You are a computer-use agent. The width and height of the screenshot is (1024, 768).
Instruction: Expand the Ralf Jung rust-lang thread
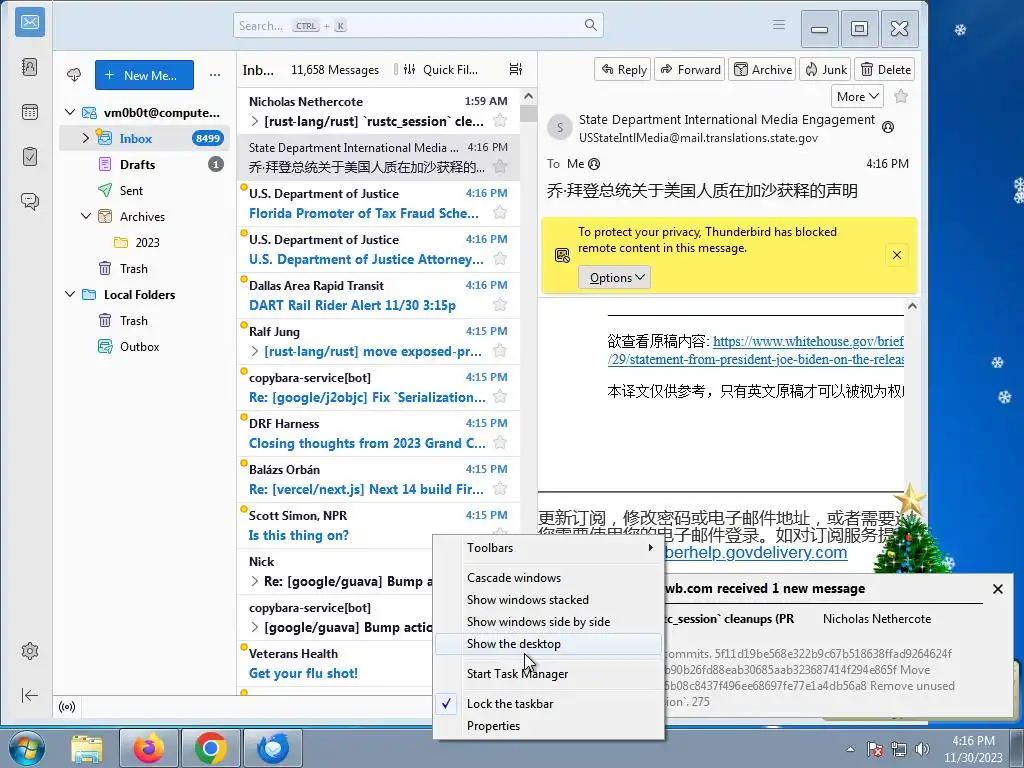(x=255, y=351)
